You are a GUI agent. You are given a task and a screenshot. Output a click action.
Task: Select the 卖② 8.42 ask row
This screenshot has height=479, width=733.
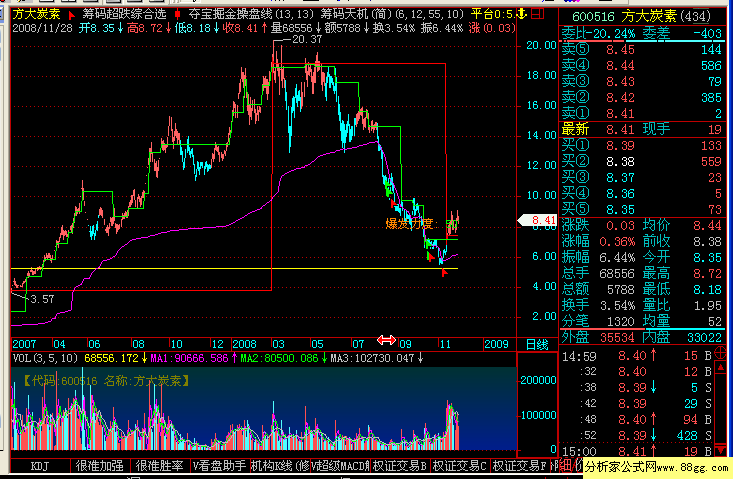[642, 97]
